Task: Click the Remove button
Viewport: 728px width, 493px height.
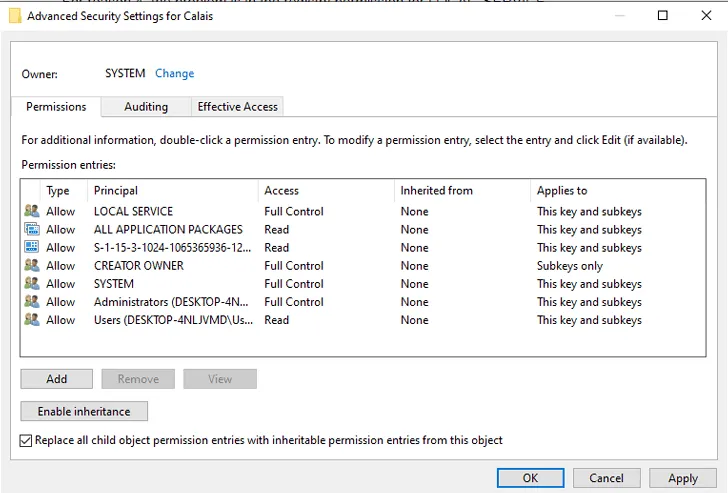Action: point(138,379)
